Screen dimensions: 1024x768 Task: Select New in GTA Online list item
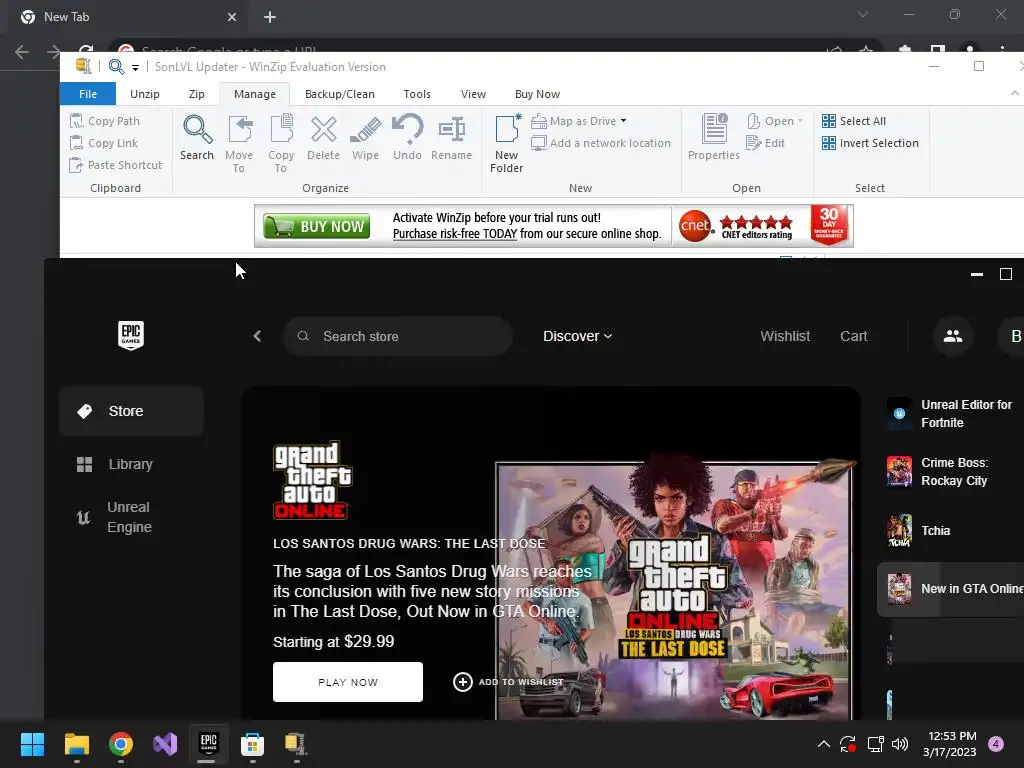pos(951,589)
